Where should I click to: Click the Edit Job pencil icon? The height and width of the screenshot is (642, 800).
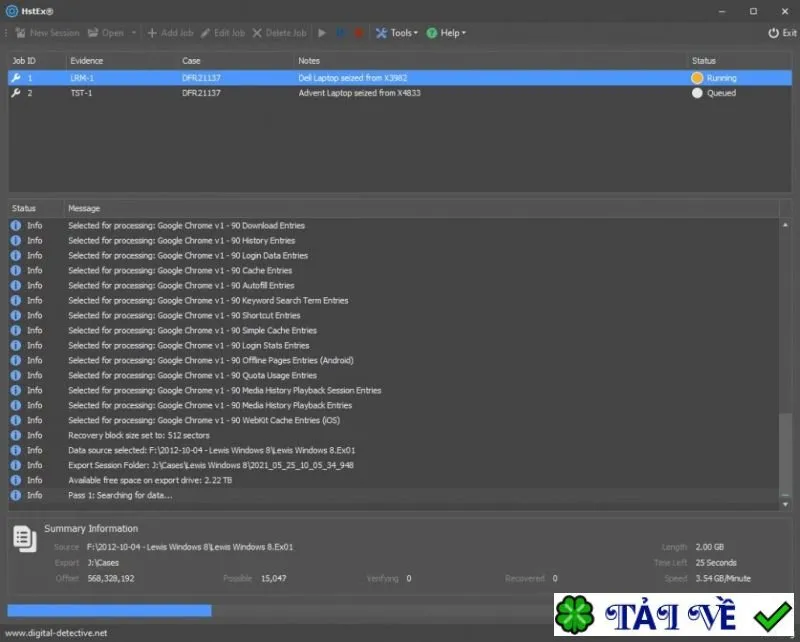(205, 33)
